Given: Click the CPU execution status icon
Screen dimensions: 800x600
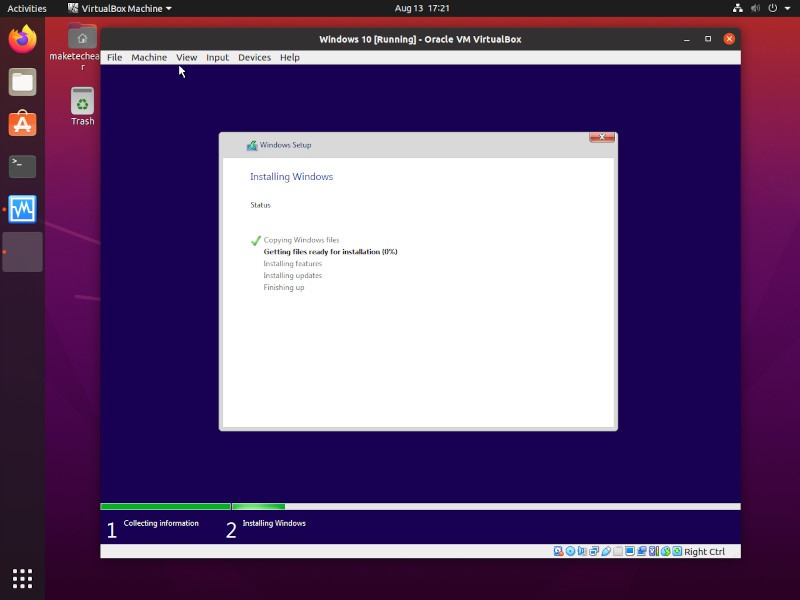Looking at the screenshot, I should click(654, 551).
